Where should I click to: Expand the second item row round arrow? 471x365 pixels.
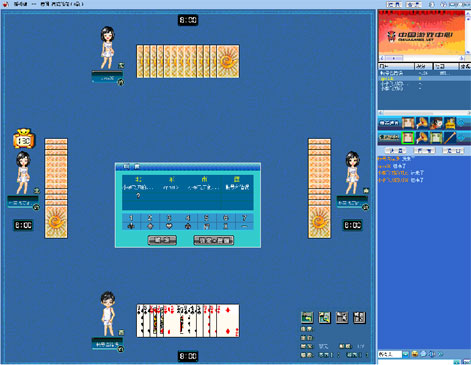coord(461,138)
